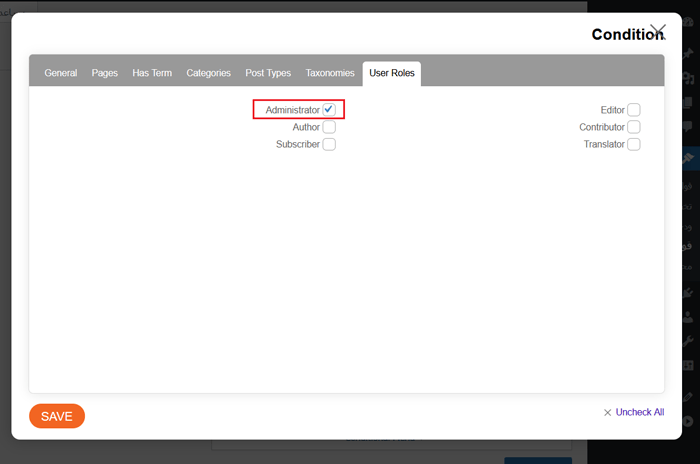This screenshot has height=464, width=700.
Task: Check the Contributor role checkbox
Action: click(x=634, y=127)
